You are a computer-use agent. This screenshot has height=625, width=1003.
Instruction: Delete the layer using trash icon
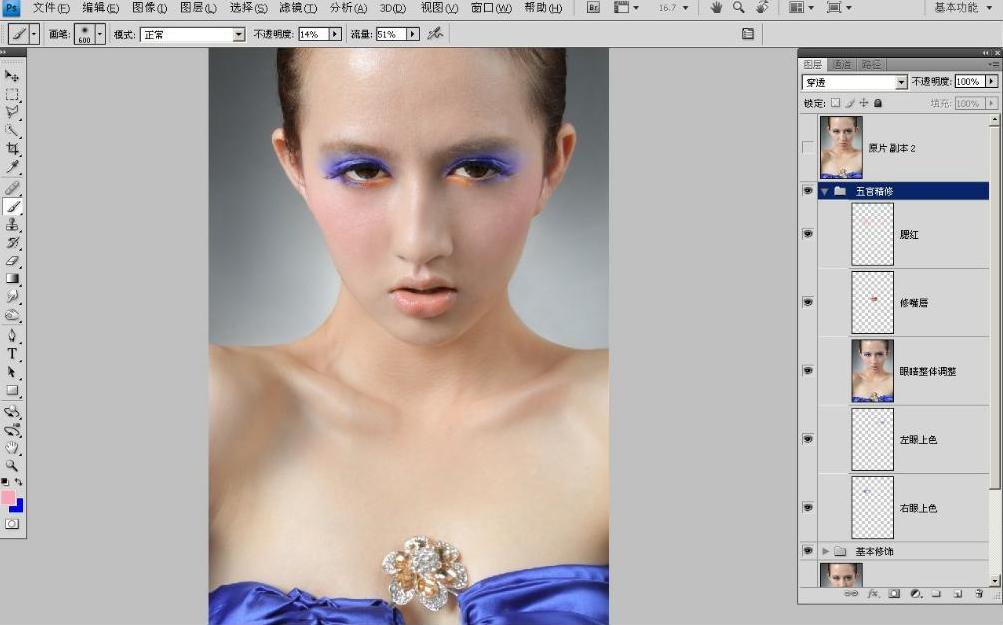point(979,594)
